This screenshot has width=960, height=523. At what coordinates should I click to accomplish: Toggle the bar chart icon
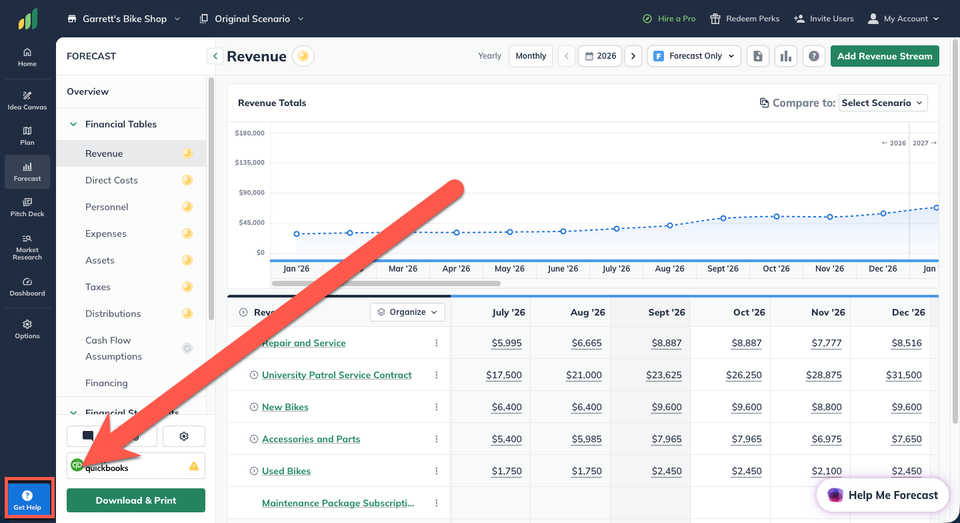point(786,56)
